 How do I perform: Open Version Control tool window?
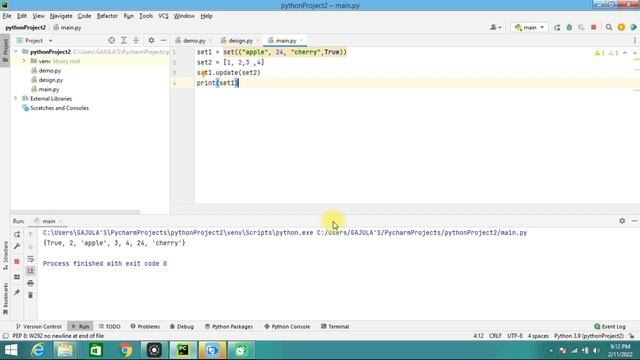39,327
